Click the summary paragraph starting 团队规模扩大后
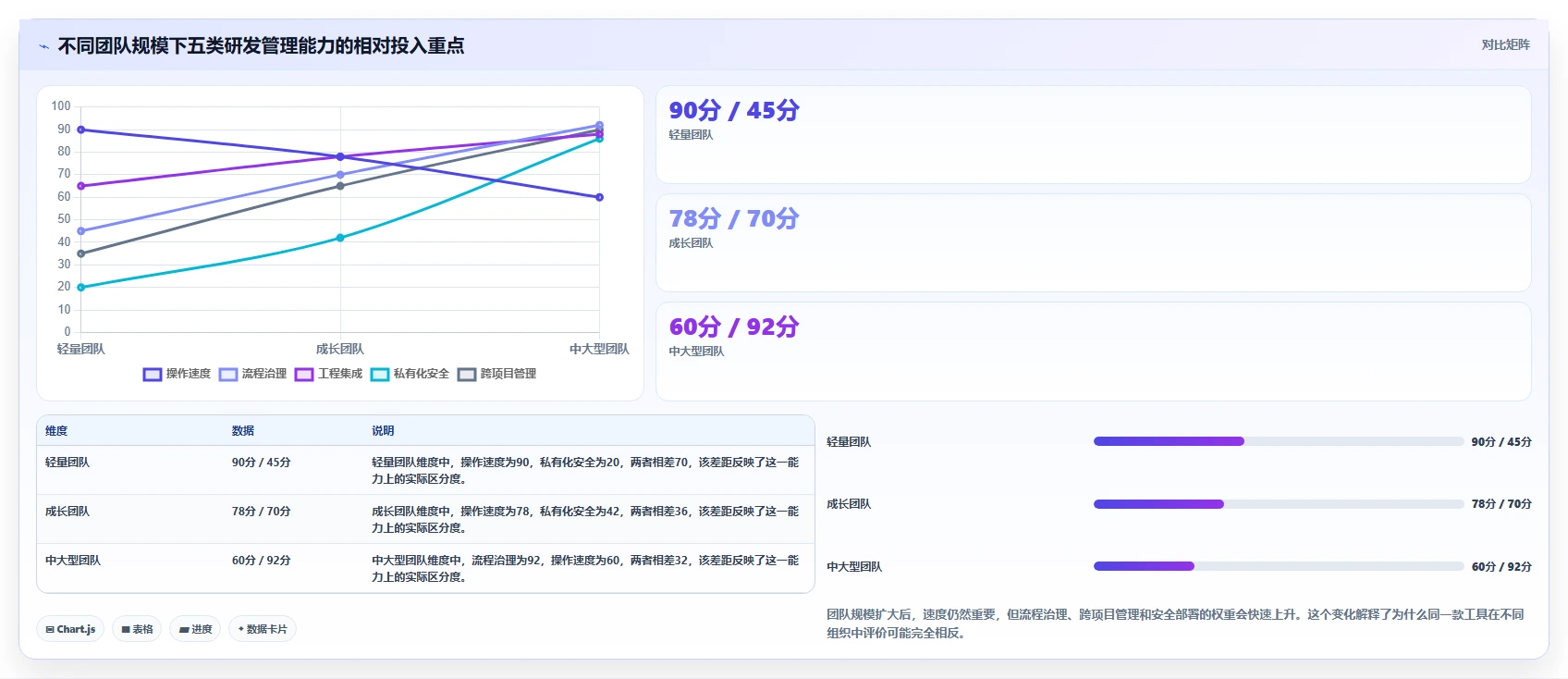Viewport: 1568px width, 679px height. tap(1175, 623)
